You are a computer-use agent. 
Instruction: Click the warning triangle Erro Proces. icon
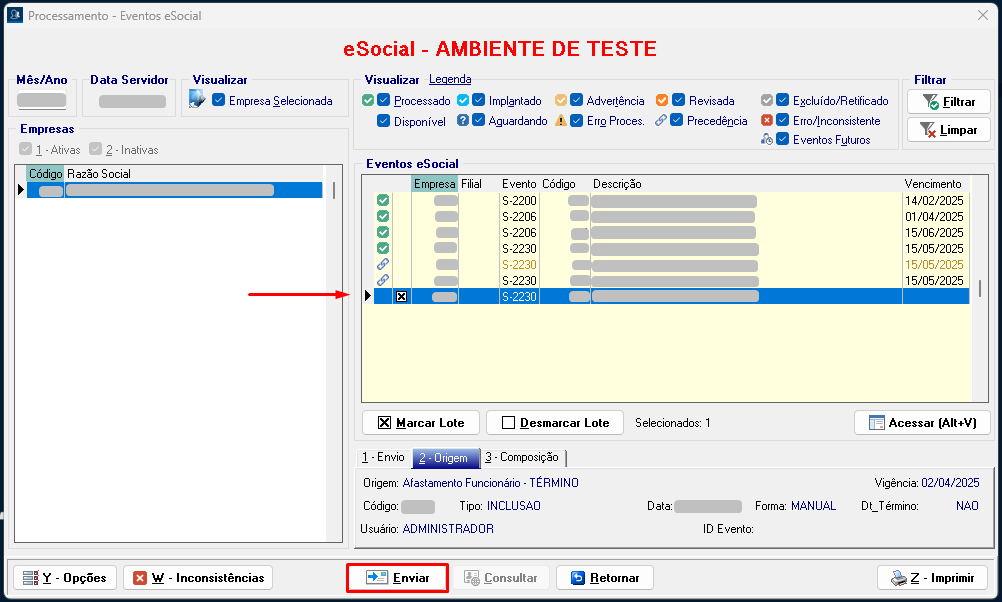tap(561, 121)
